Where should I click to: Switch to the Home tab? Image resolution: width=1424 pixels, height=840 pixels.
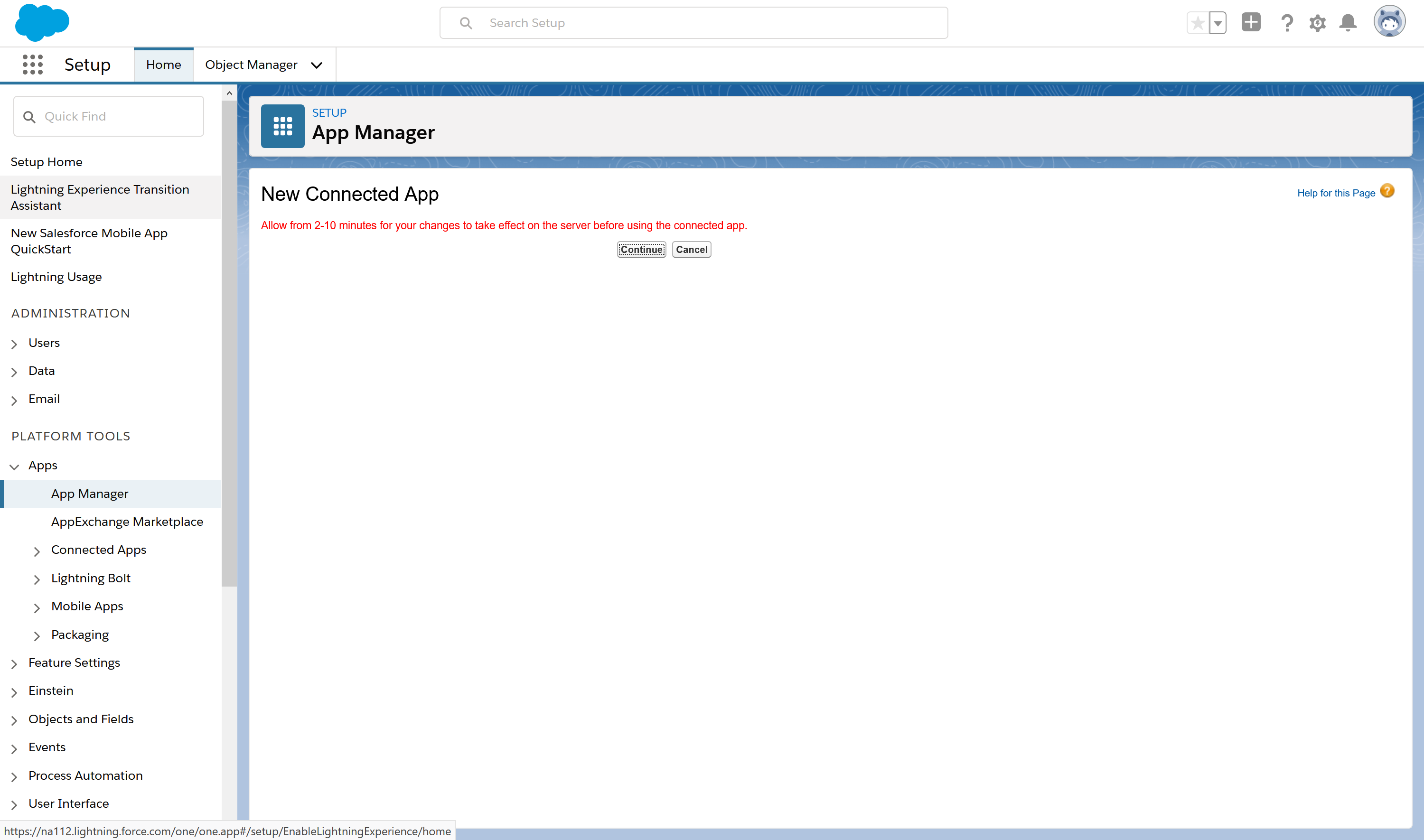164,65
